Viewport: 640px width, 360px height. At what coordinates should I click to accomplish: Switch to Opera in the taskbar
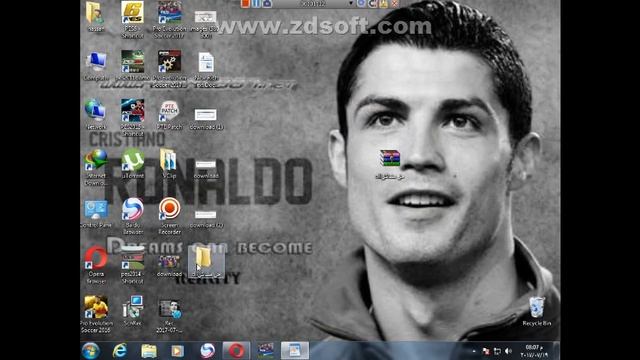pyautogui.click(x=236, y=351)
